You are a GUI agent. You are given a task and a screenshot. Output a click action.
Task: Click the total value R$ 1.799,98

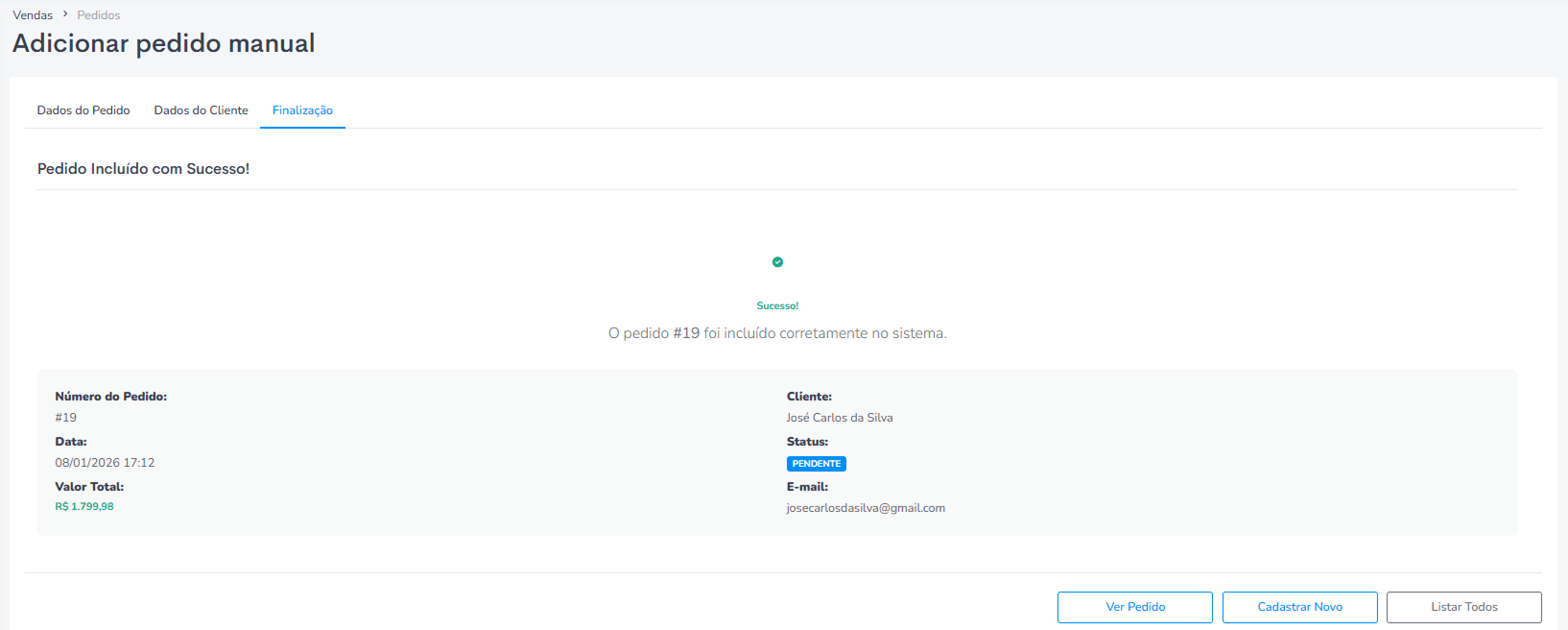(84, 506)
